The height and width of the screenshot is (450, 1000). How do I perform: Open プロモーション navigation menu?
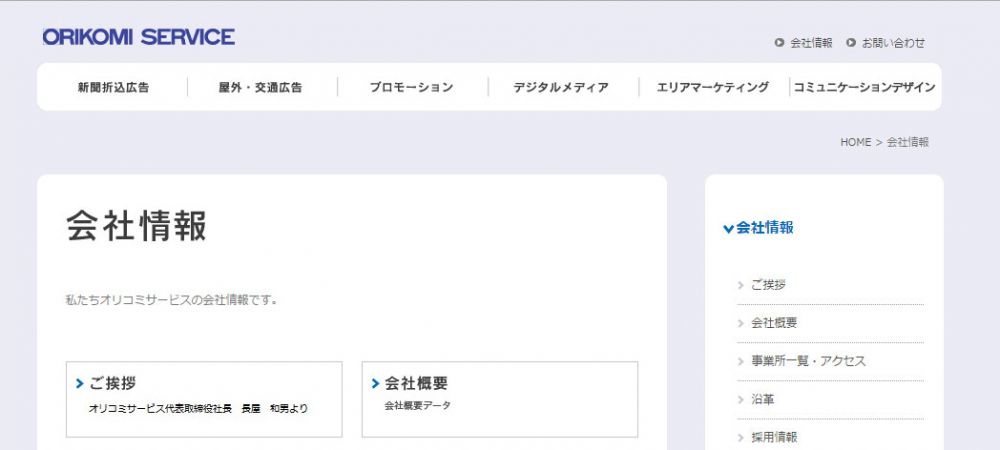(411, 87)
